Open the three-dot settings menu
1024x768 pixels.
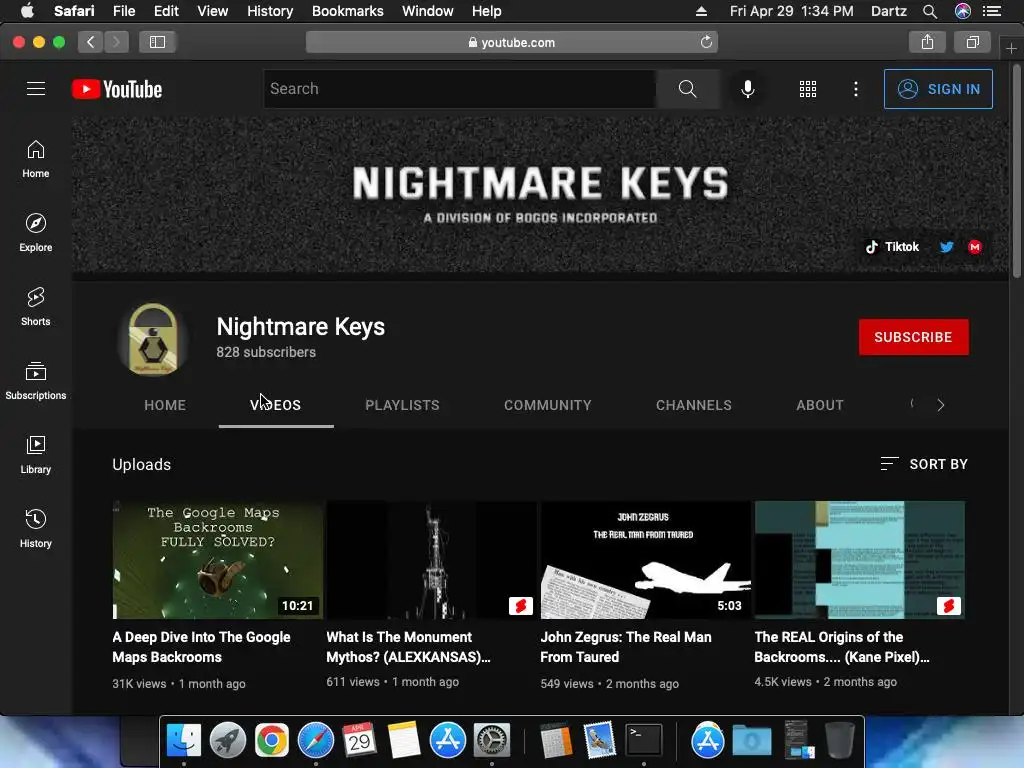(x=856, y=89)
